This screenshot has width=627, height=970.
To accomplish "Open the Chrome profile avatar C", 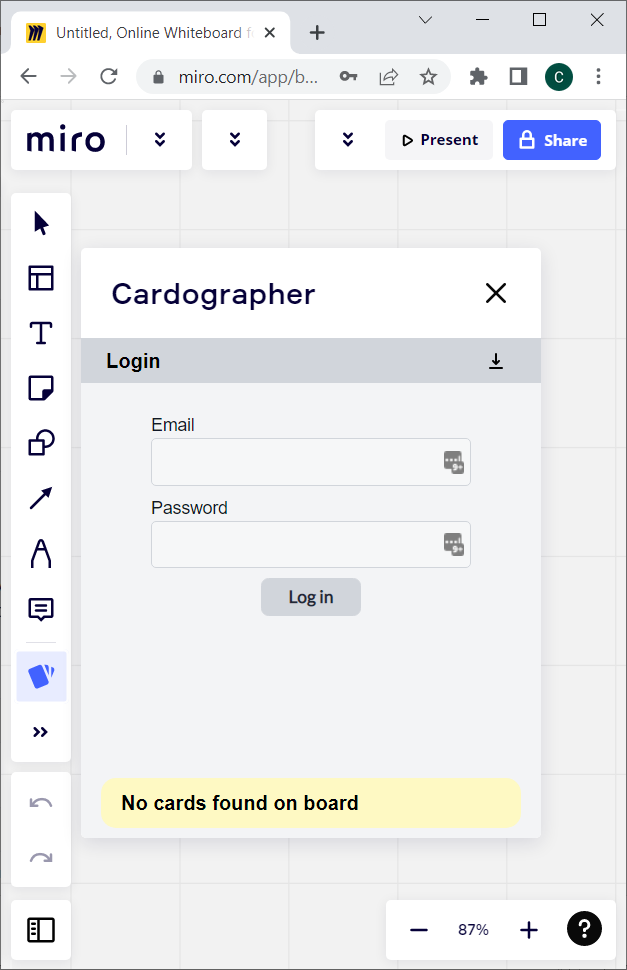I will (x=559, y=77).
